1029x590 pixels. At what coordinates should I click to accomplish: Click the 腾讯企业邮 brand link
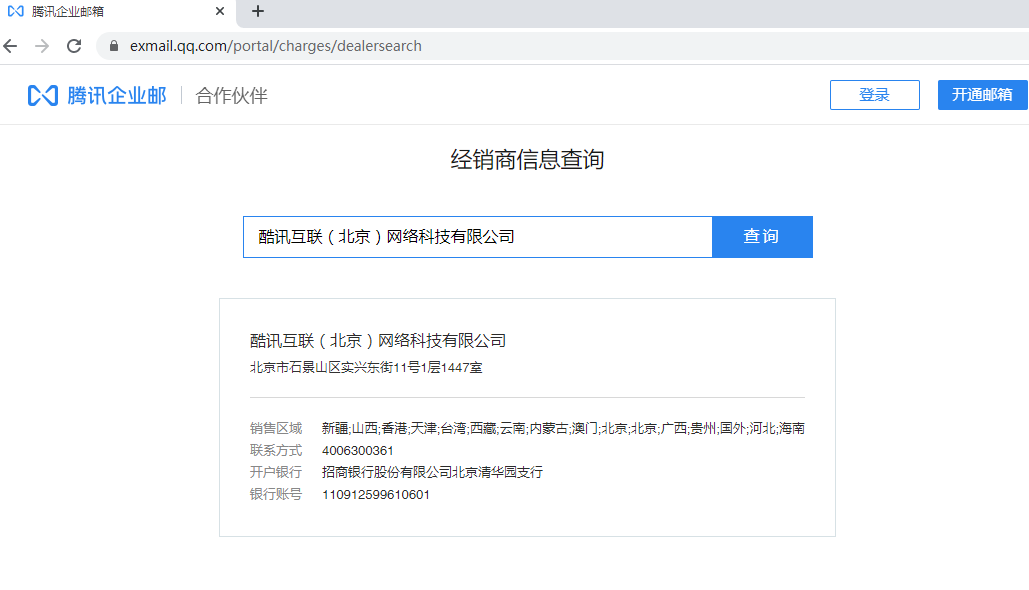click(x=117, y=95)
